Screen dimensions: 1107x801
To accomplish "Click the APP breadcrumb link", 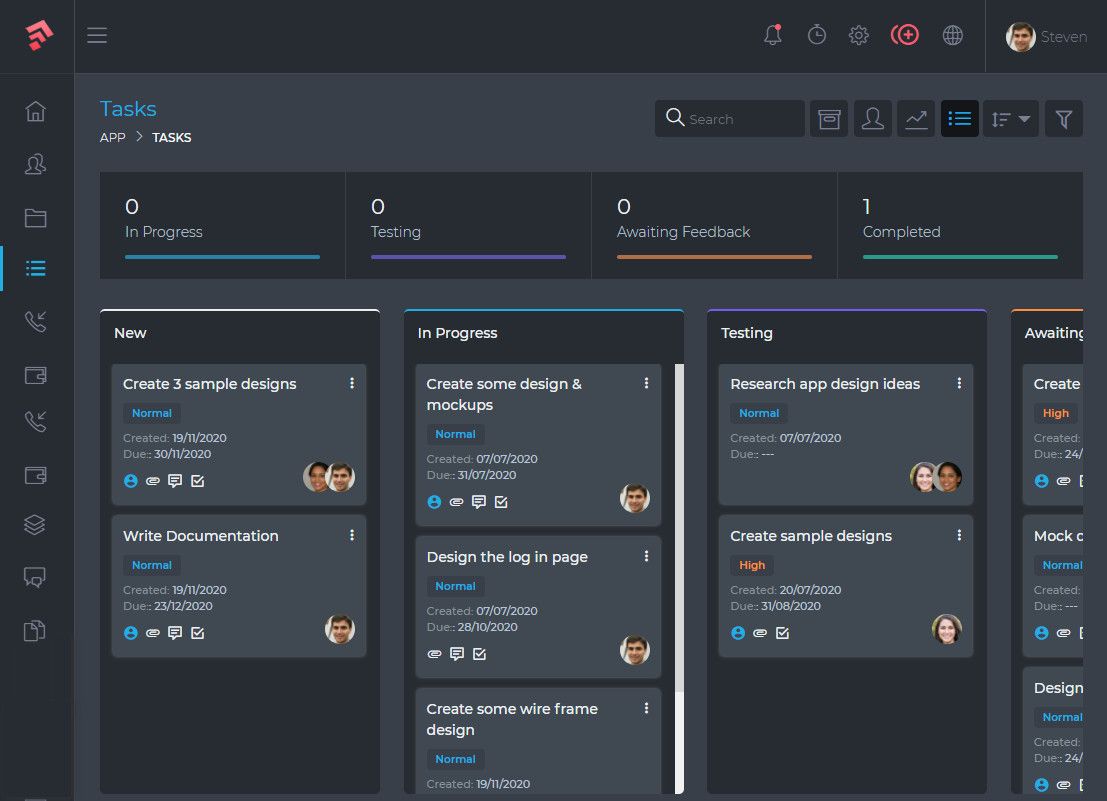I will point(112,137).
